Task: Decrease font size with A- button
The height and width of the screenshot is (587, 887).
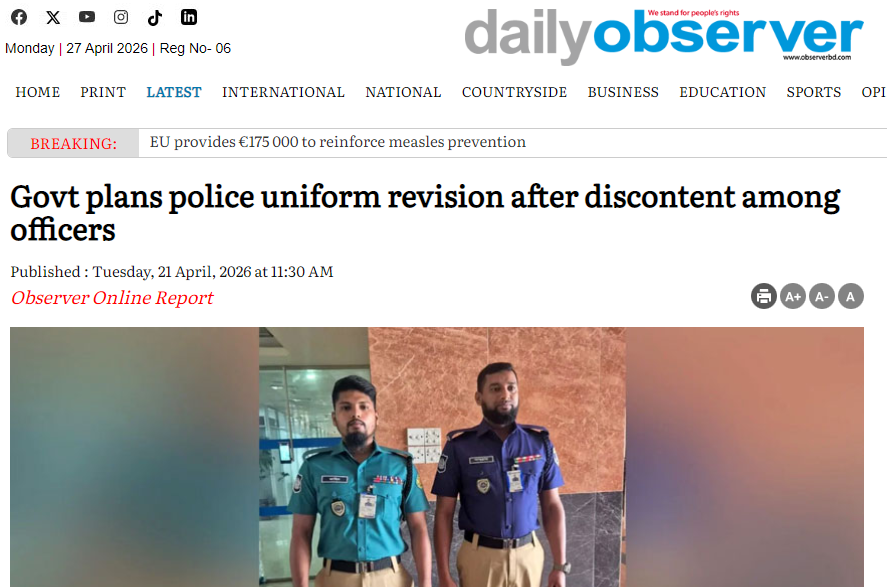Action: click(x=821, y=296)
